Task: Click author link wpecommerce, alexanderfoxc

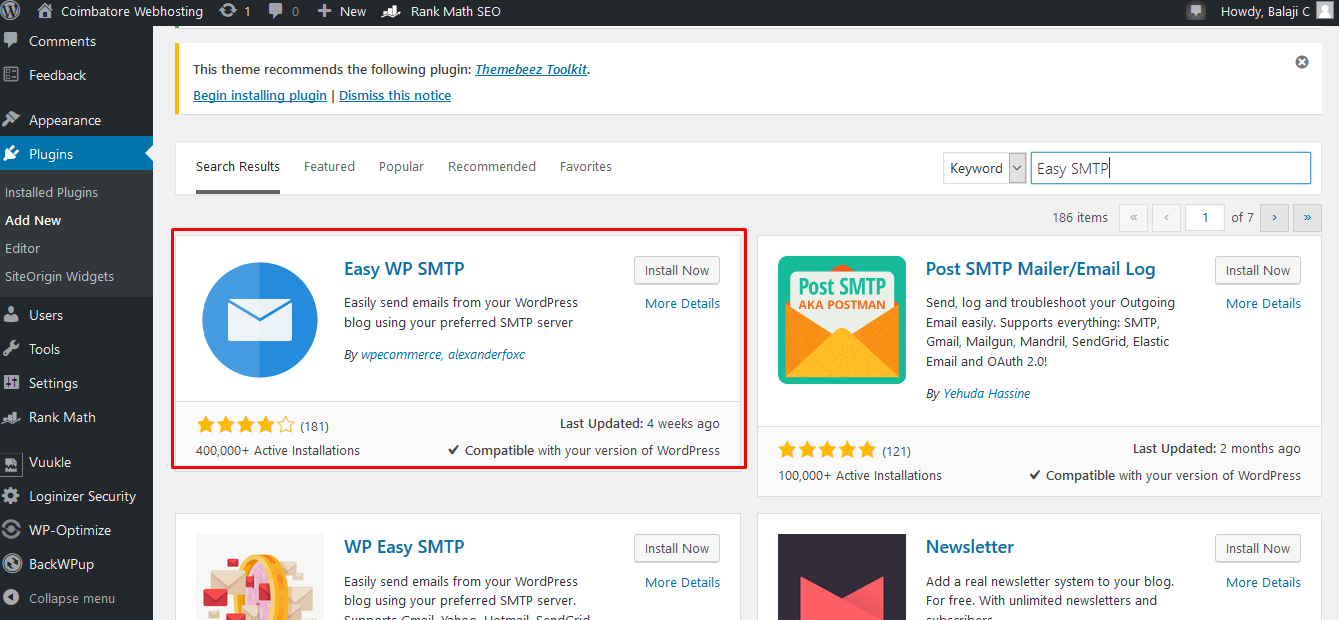Action: [443, 355]
